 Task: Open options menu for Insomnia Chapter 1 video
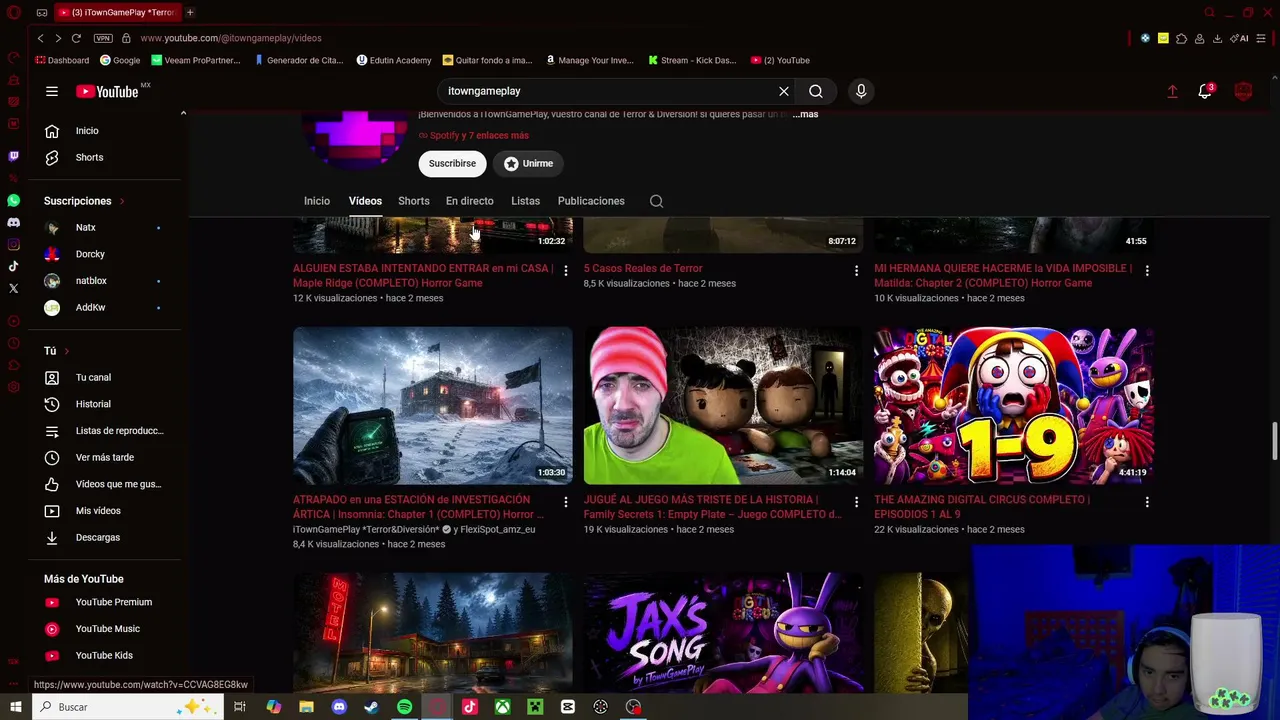click(x=565, y=502)
